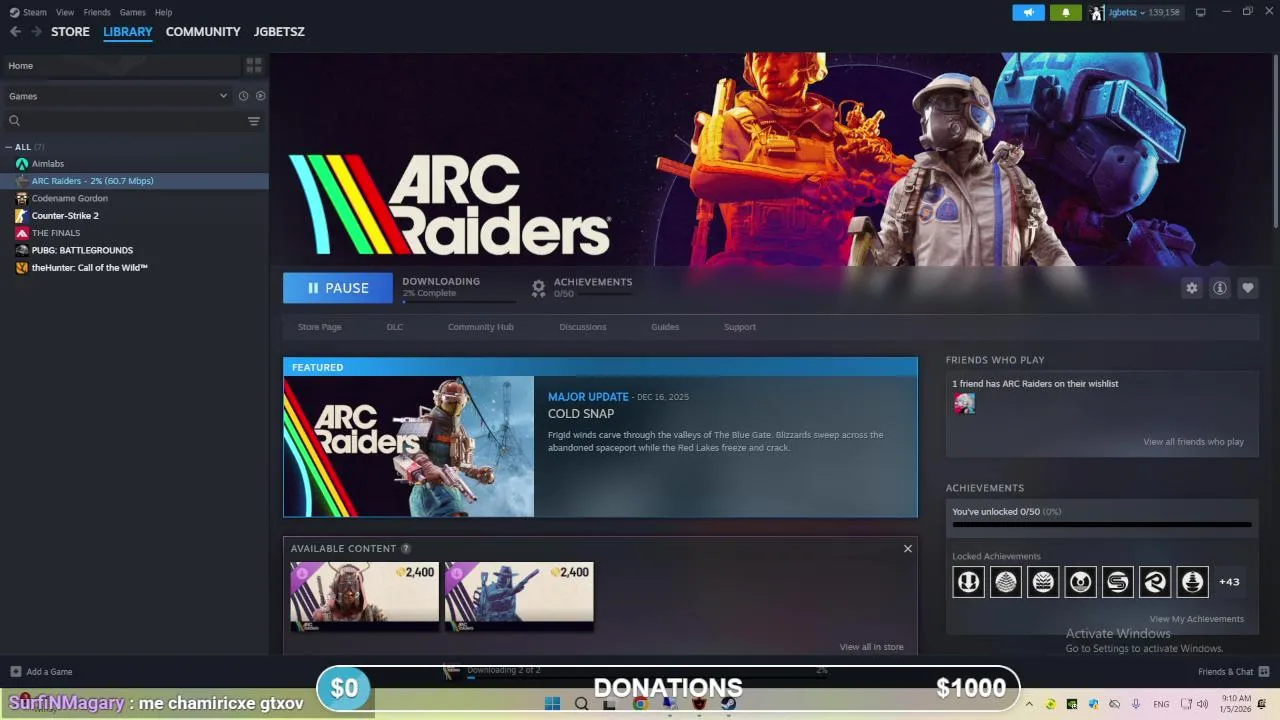Image resolution: width=1280 pixels, height=720 pixels.
Task: Open the Steam announcements megaphone button
Action: point(1028,12)
